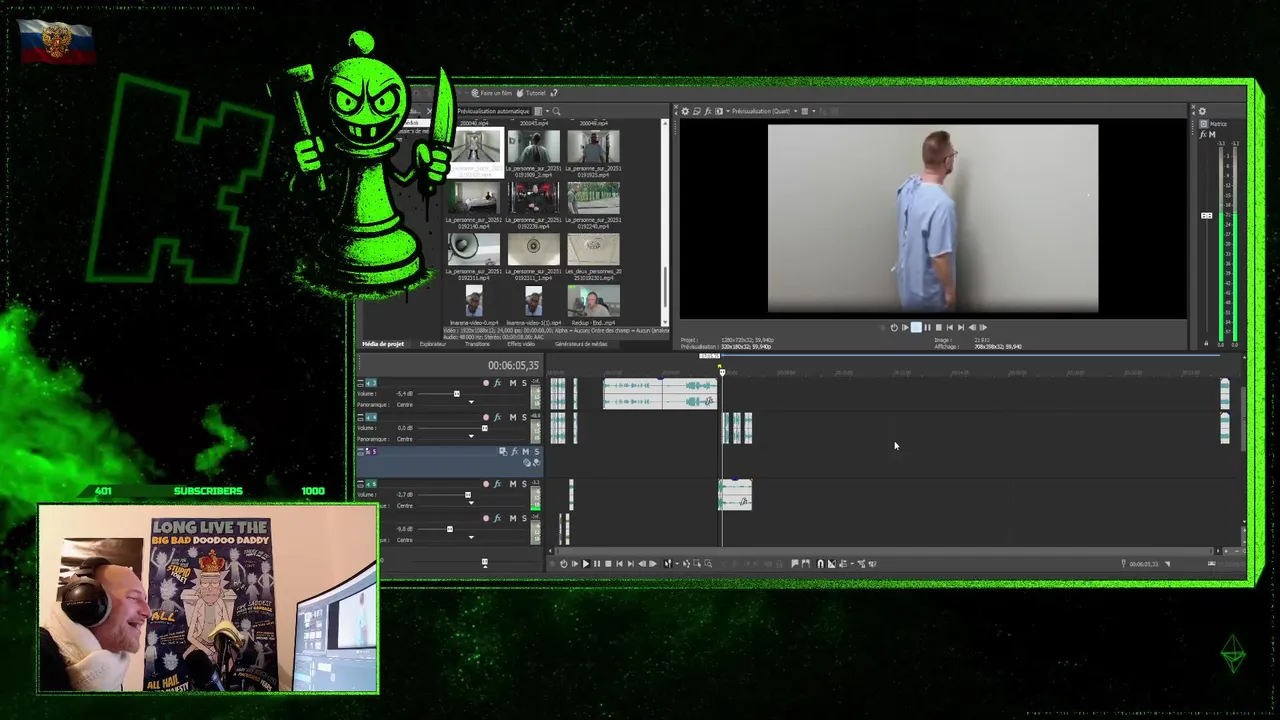Image resolution: width=1280 pixels, height=720 pixels.
Task: Select the zoom tool in timeline toolbar
Action: coord(708,564)
